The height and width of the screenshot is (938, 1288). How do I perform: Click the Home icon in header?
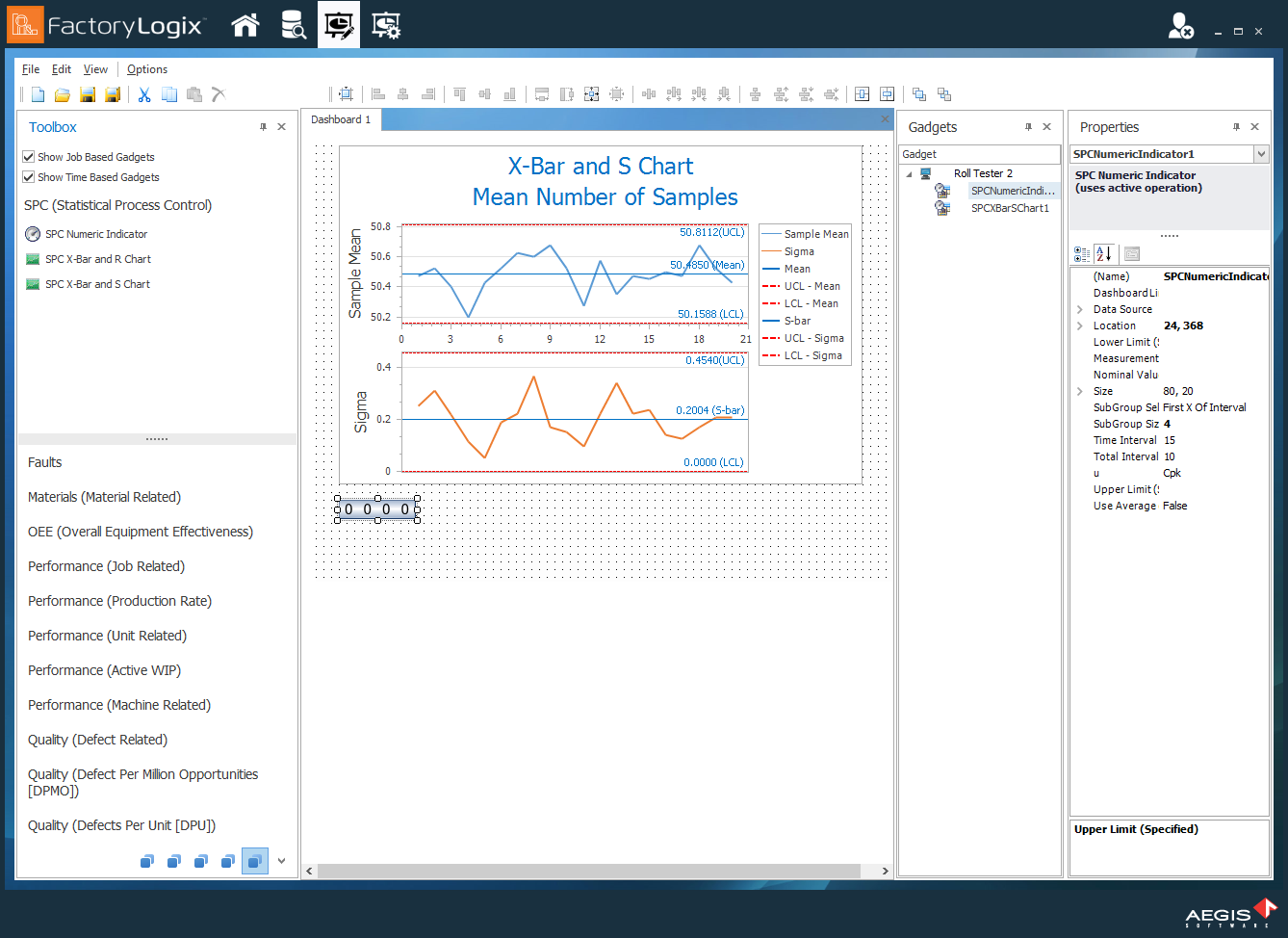tap(245, 26)
